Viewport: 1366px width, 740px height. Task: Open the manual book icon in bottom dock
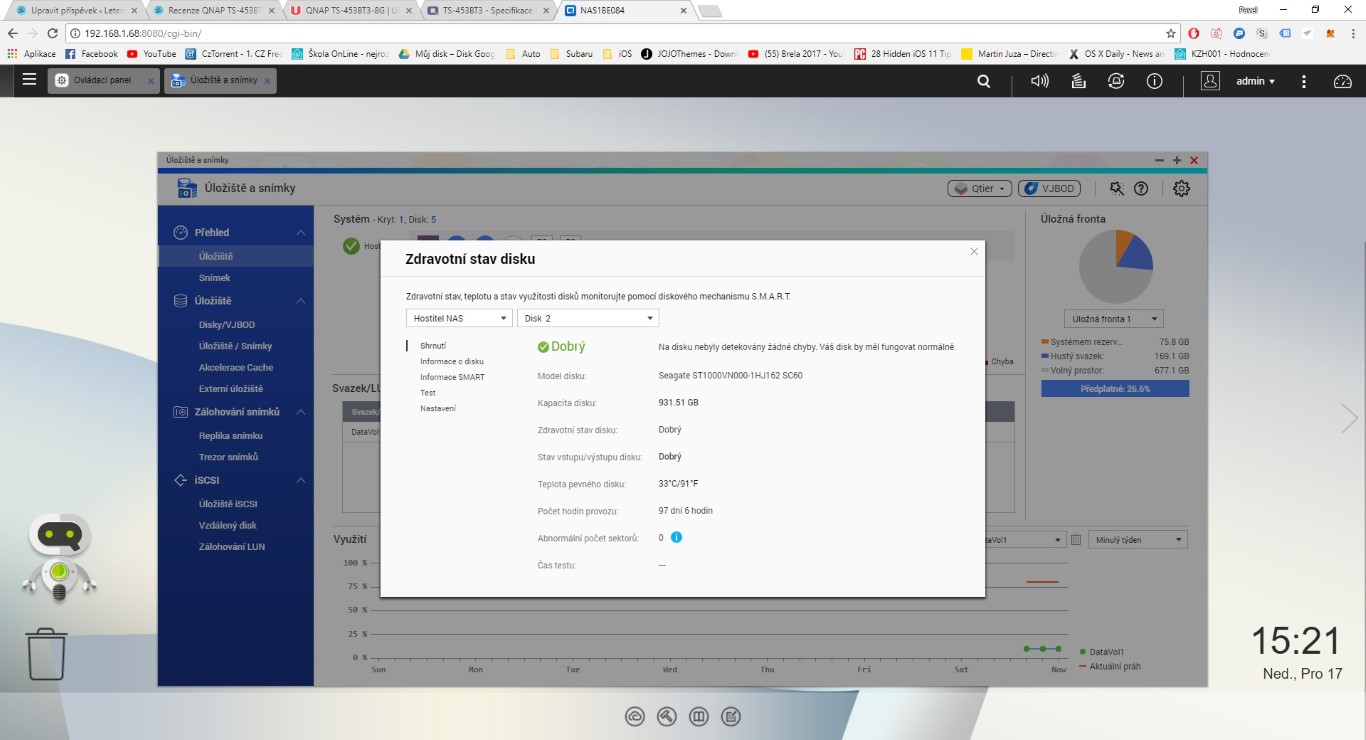tap(699, 716)
